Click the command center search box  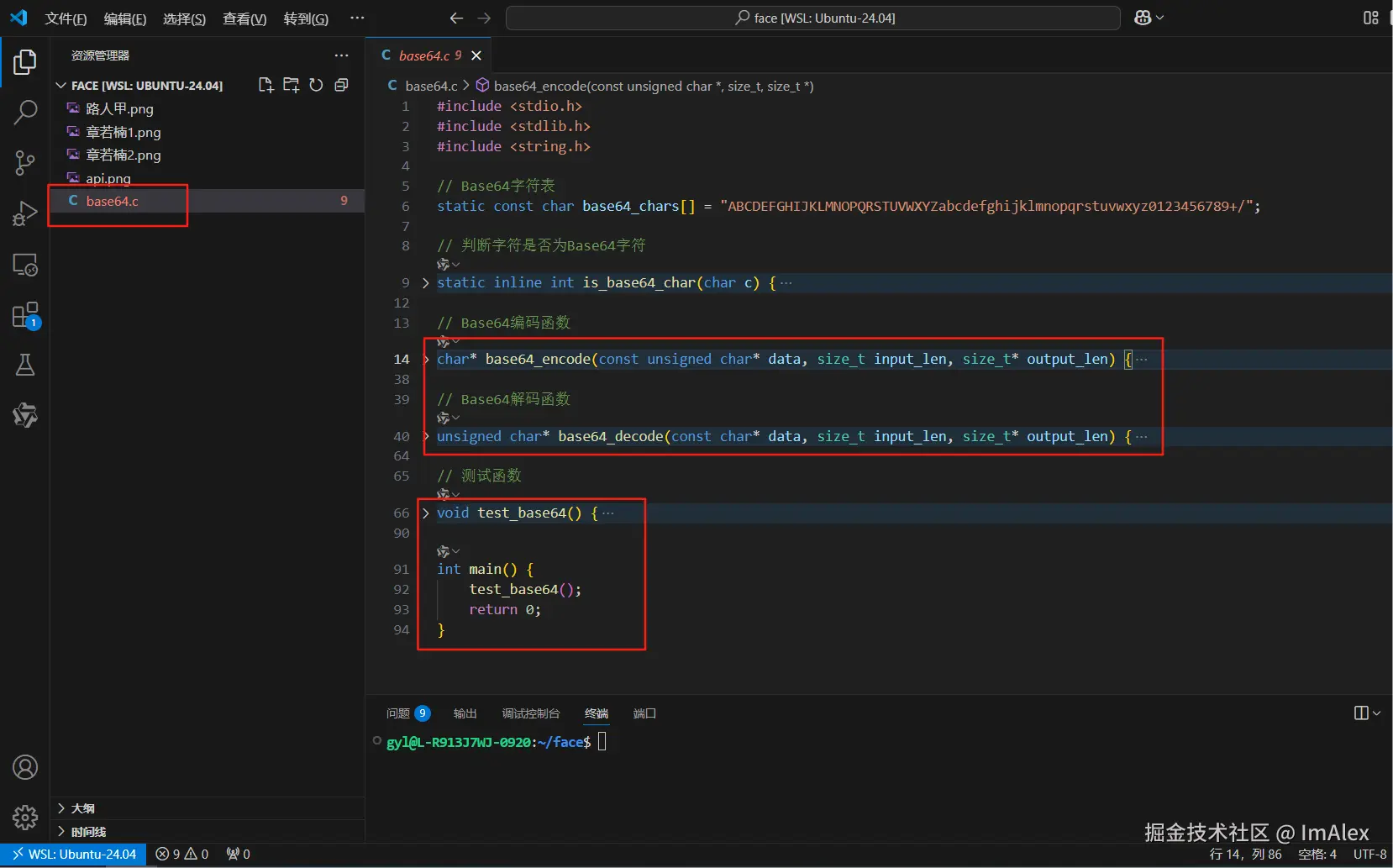(x=812, y=18)
